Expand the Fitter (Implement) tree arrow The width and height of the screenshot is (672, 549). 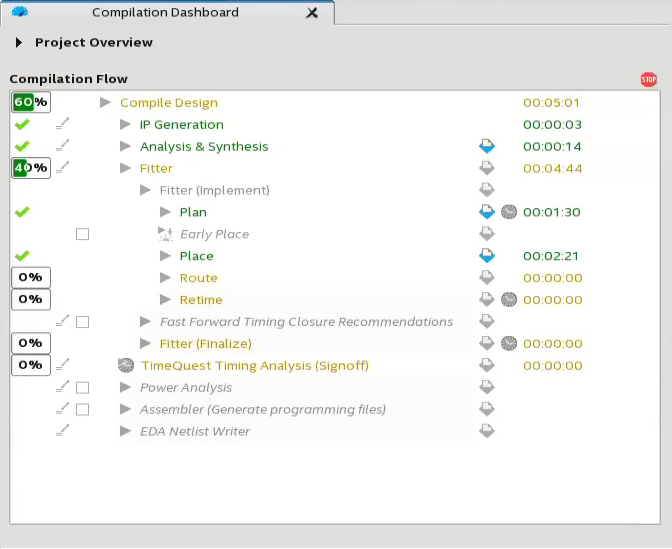(x=146, y=190)
